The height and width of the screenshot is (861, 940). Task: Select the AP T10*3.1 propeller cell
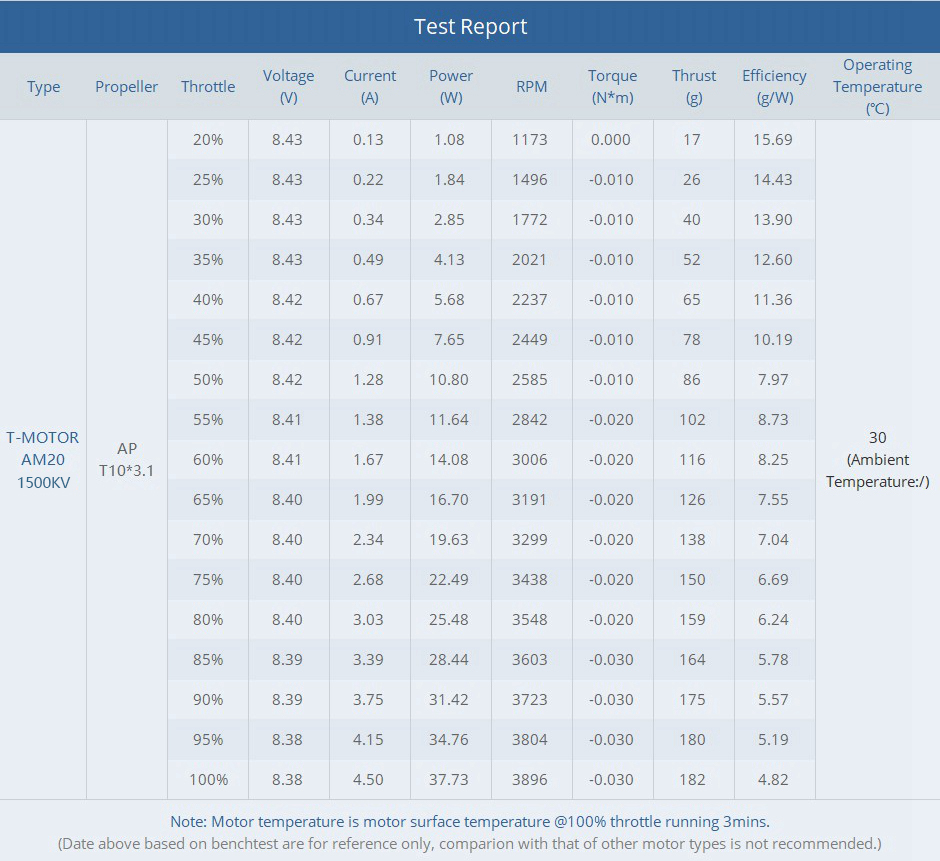[x=127, y=460]
